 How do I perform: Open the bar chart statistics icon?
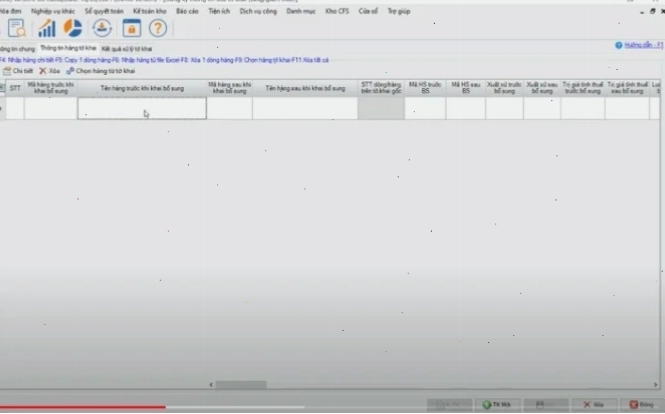(x=47, y=28)
